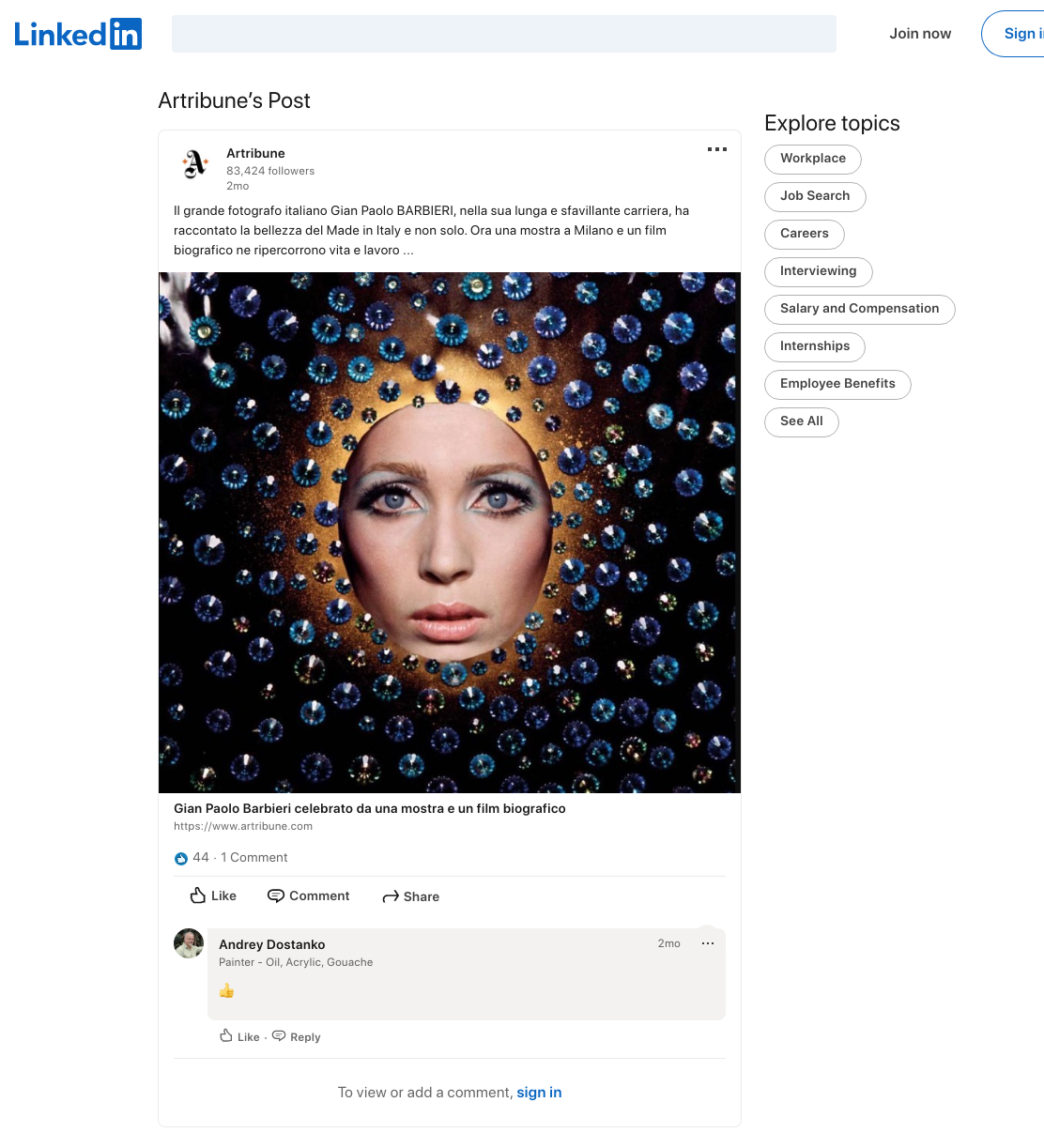Select the Careers topic
1044x1148 pixels.
tap(805, 234)
